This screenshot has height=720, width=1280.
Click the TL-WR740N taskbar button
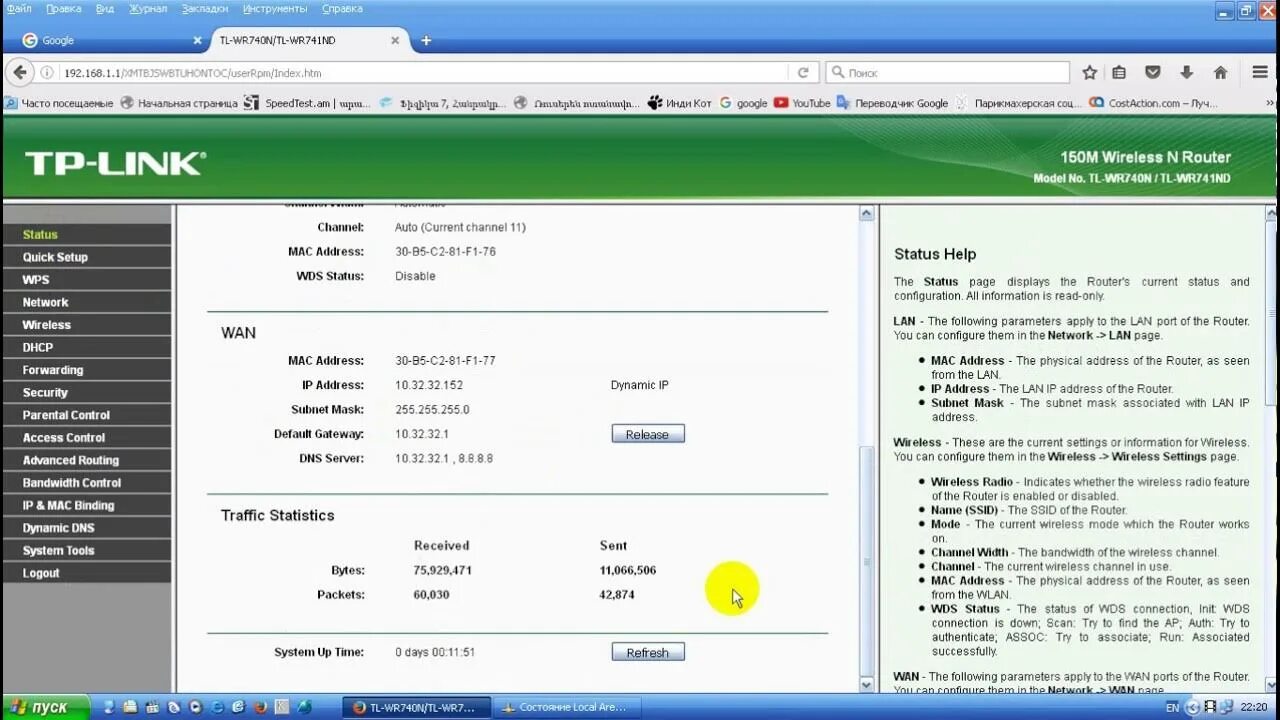tap(417, 707)
